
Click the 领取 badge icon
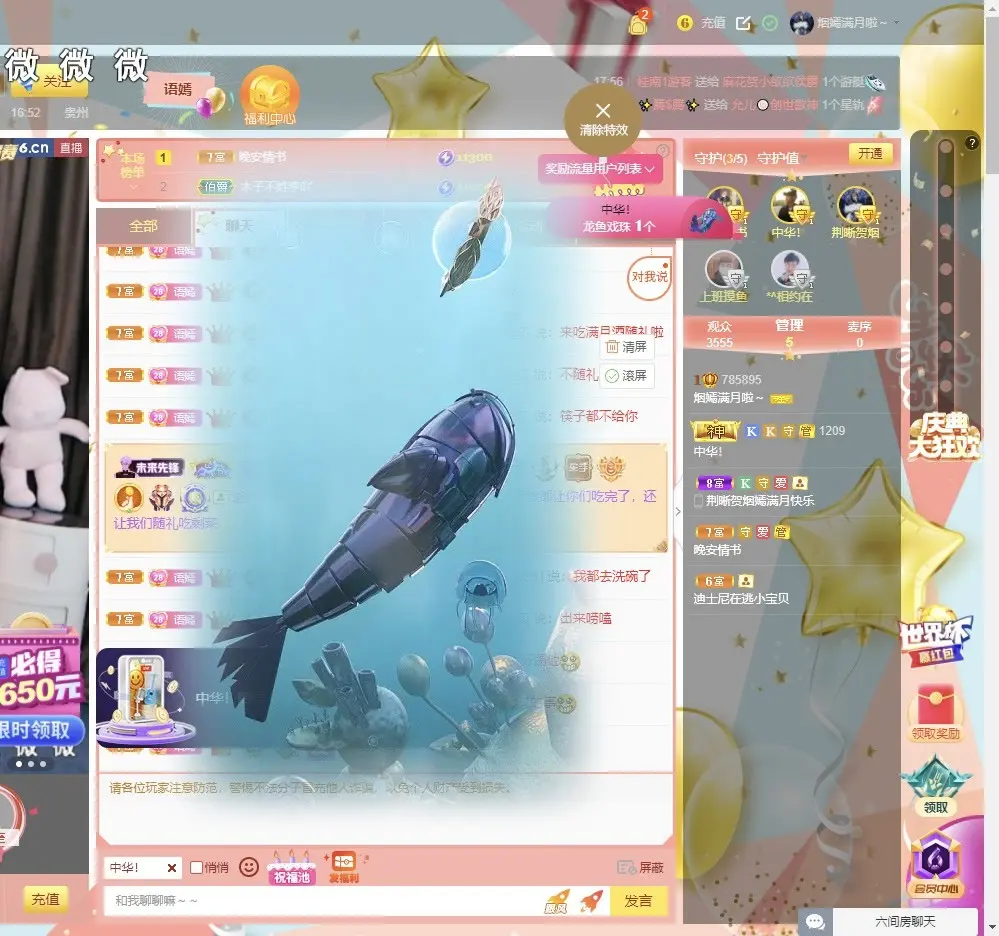pyautogui.click(x=935, y=786)
